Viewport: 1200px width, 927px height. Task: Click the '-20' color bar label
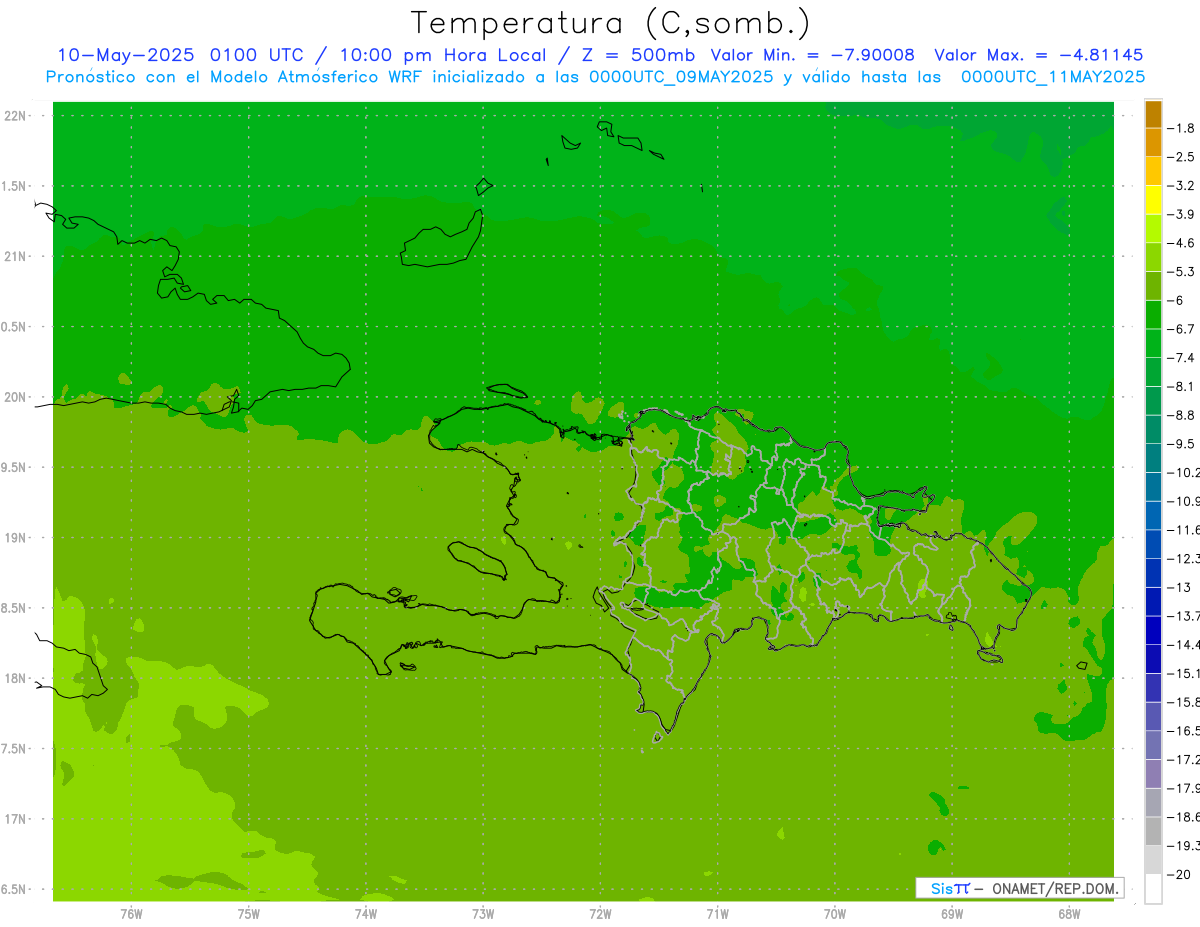coord(1177,875)
